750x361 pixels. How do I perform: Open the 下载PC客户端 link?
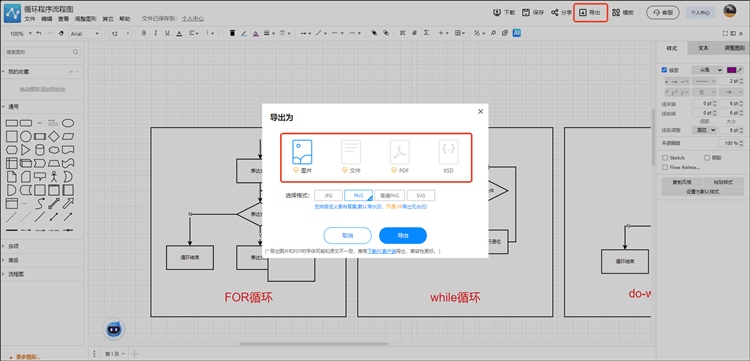381,251
